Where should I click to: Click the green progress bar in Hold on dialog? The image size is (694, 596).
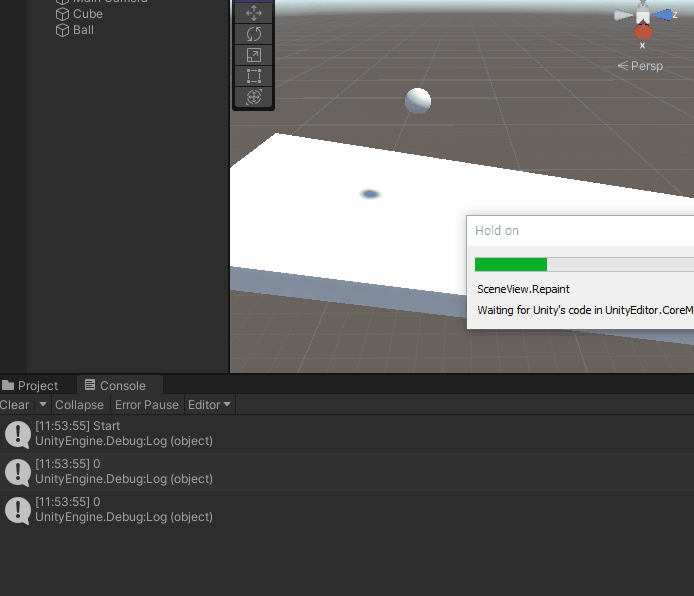click(x=511, y=265)
